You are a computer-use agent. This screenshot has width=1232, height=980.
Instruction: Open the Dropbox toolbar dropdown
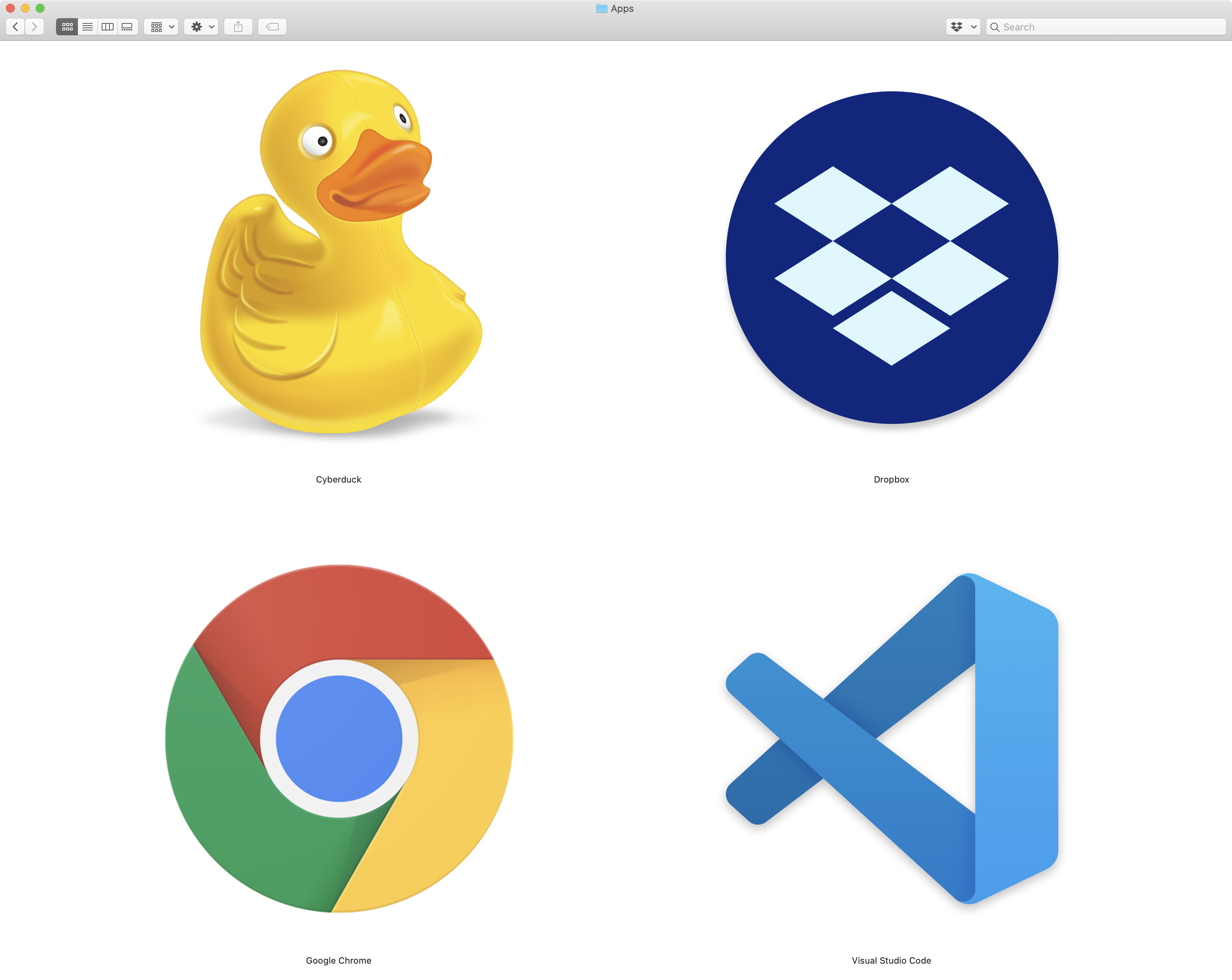963,27
